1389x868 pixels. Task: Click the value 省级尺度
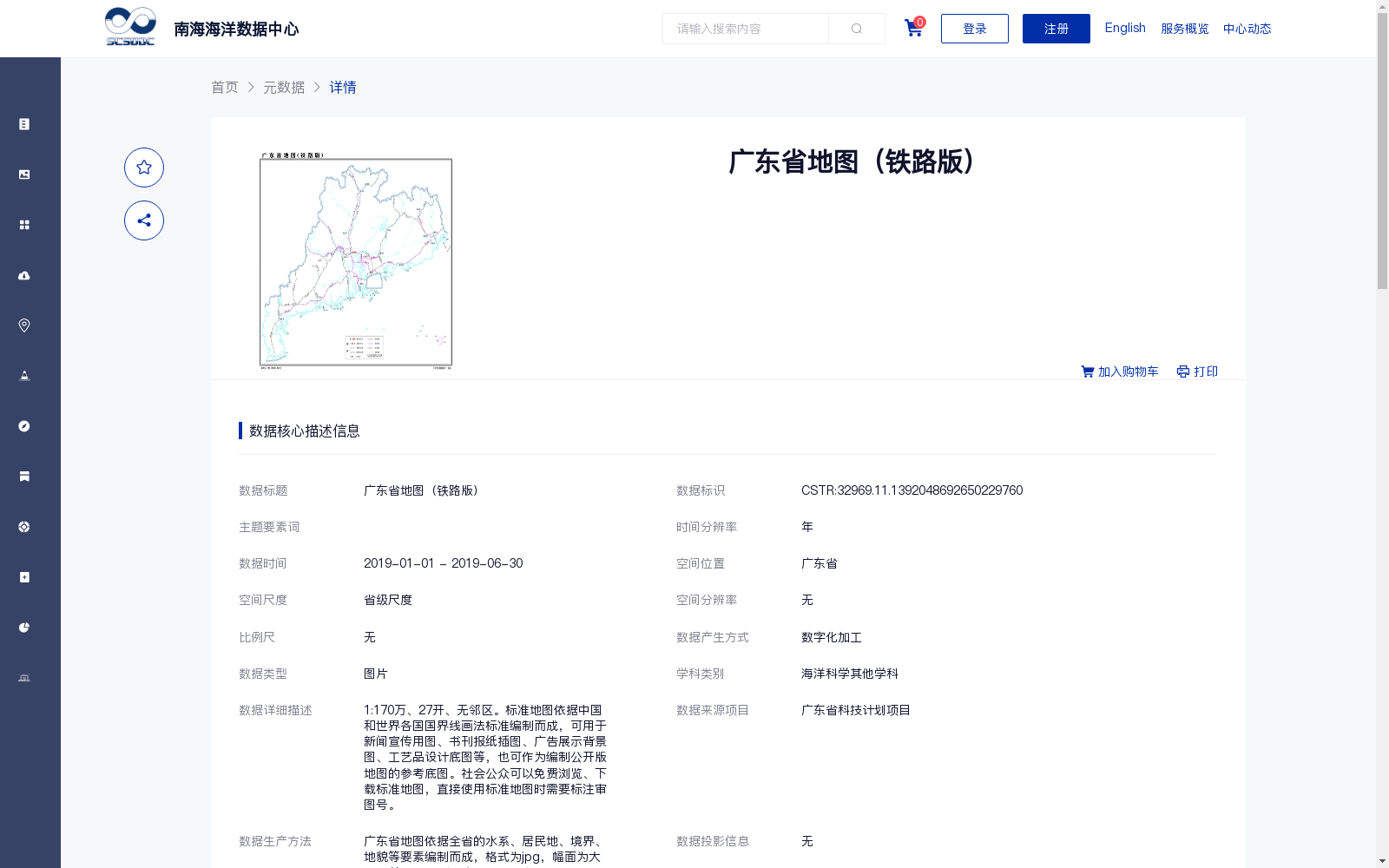(x=388, y=600)
